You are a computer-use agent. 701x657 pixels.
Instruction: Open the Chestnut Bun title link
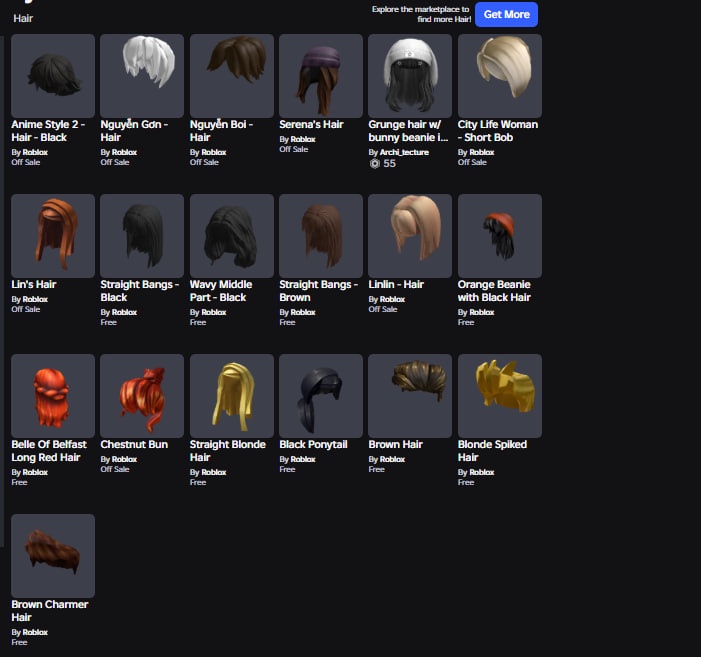coord(134,444)
